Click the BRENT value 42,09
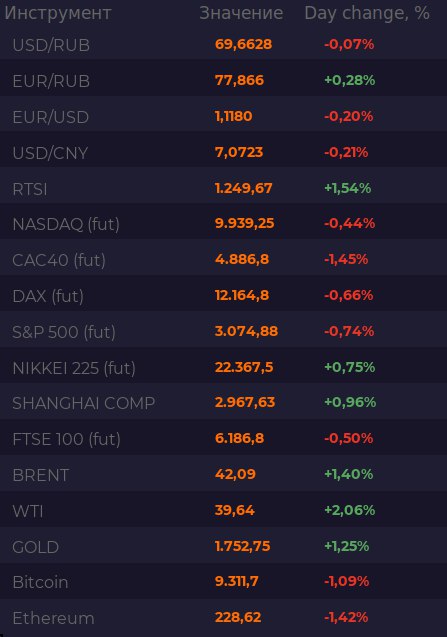The image size is (447, 637). click(235, 474)
